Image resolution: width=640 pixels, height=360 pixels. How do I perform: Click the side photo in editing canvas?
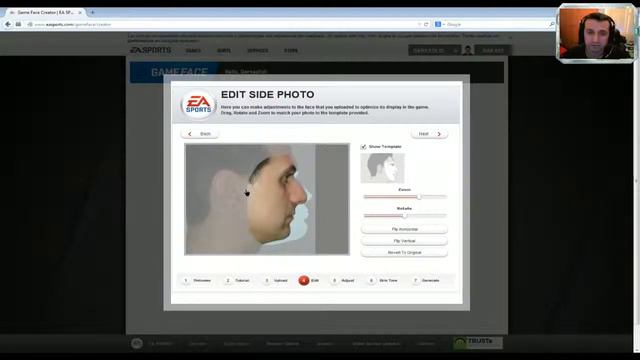[267, 199]
